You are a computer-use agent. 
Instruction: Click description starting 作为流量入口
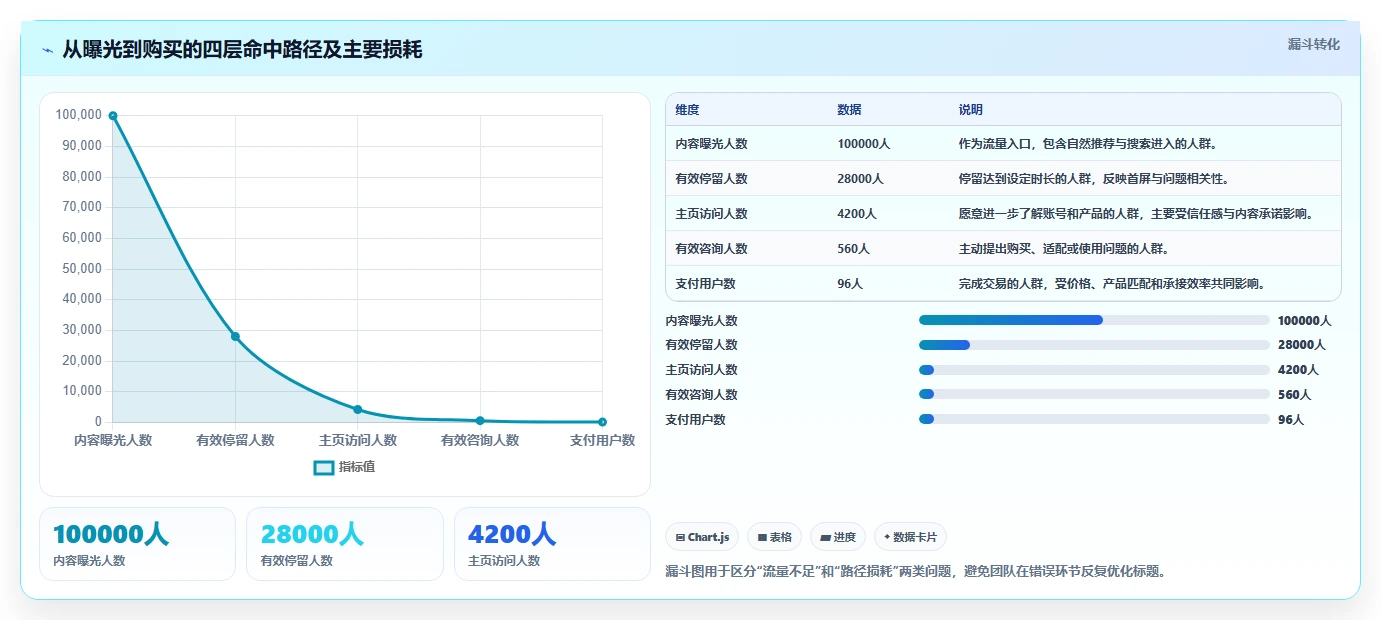coord(1087,144)
